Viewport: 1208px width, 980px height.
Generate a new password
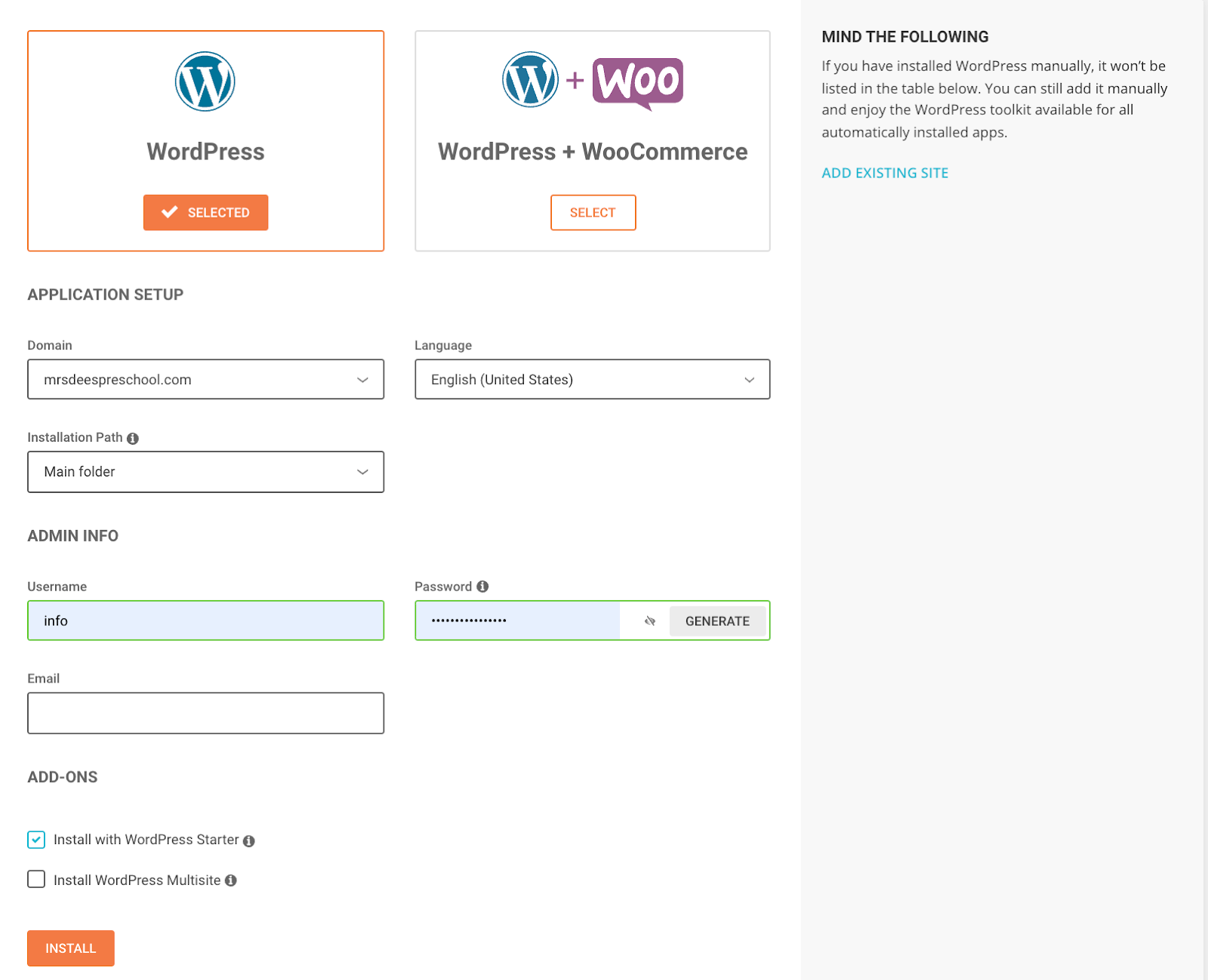[x=717, y=621]
